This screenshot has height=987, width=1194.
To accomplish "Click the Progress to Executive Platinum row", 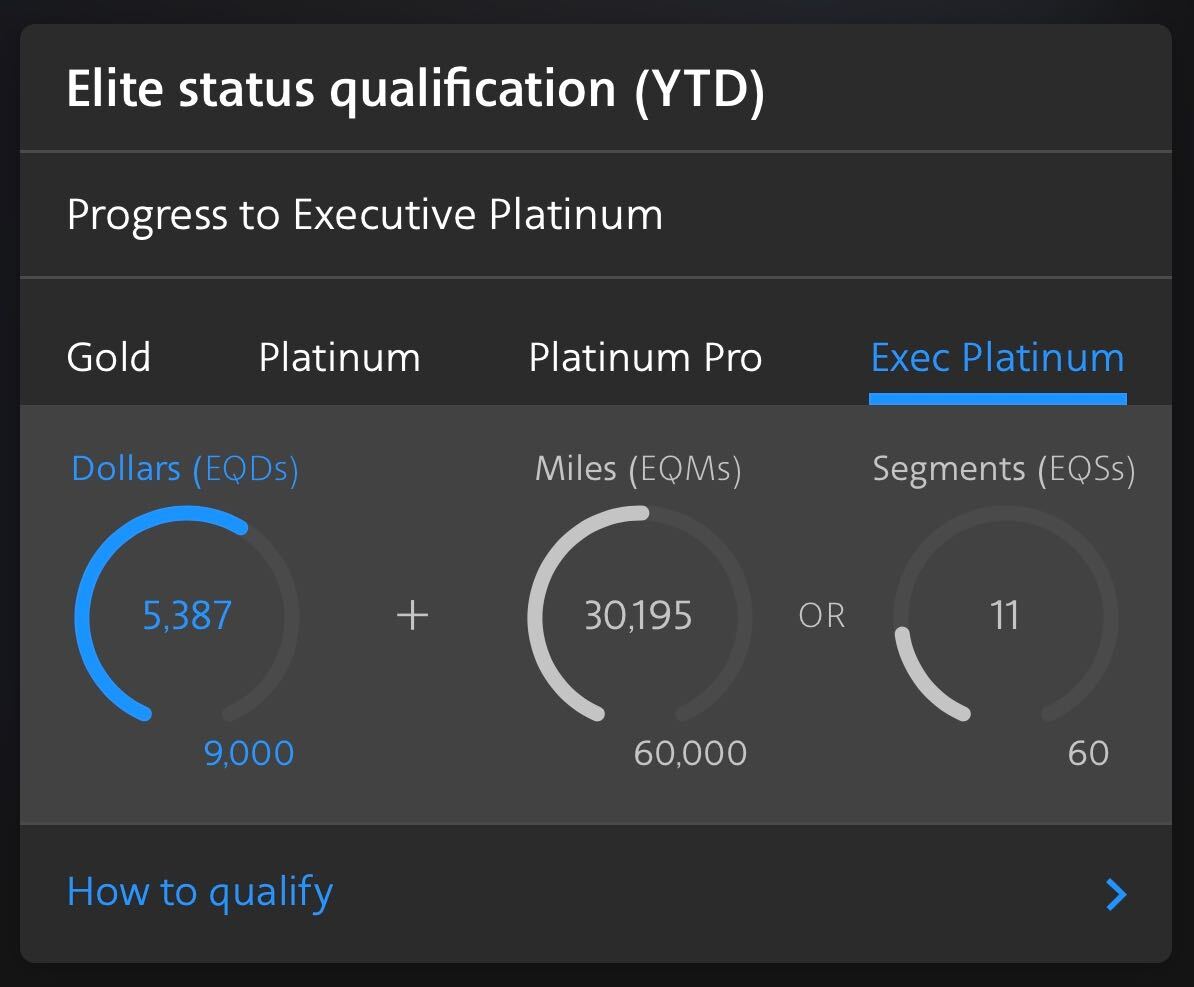I will pos(364,215).
